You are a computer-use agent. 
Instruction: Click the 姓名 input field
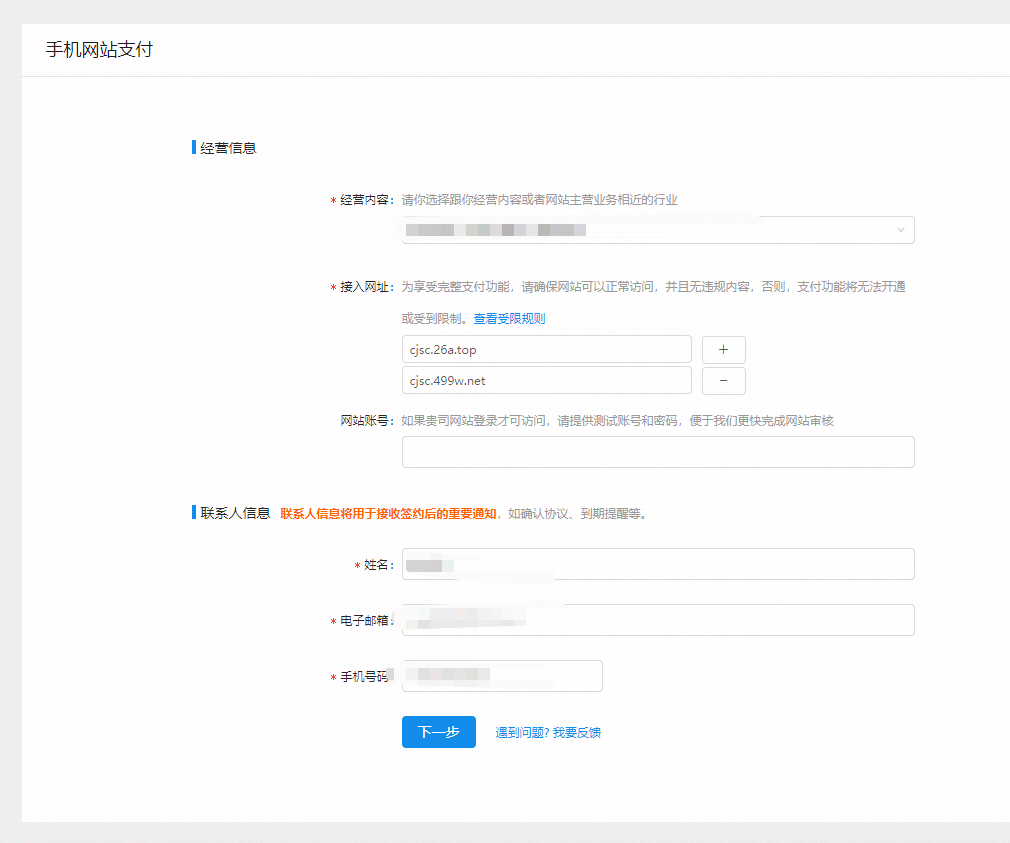coord(657,564)
